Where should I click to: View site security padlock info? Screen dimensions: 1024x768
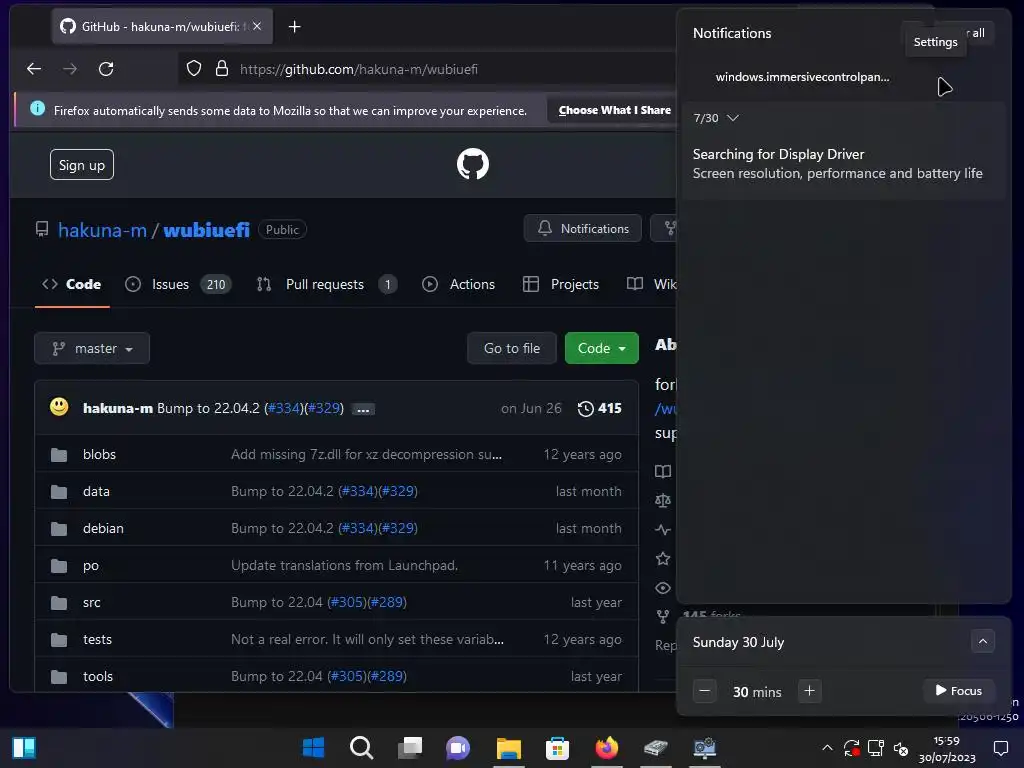(x=222, y=69)
